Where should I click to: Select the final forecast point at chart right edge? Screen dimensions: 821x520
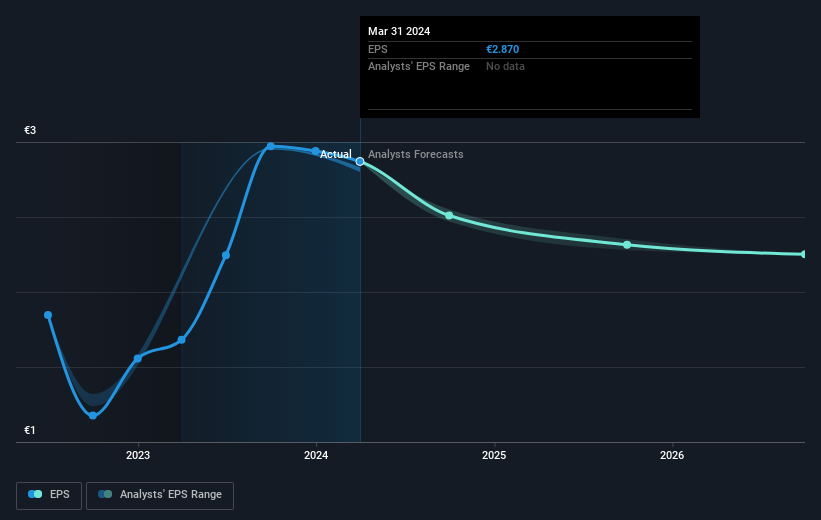click(x=804, y=254)
